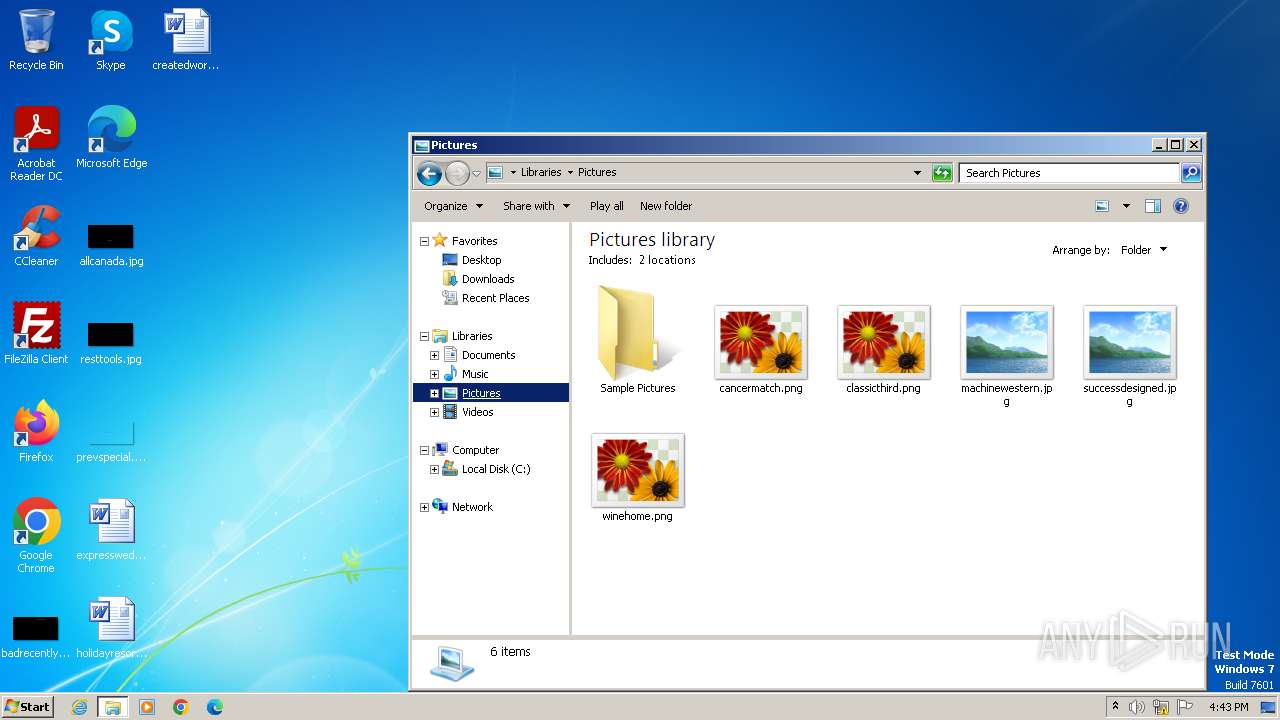
Task: Expand the Local Disk (C:) node
Action: (434, 469)
